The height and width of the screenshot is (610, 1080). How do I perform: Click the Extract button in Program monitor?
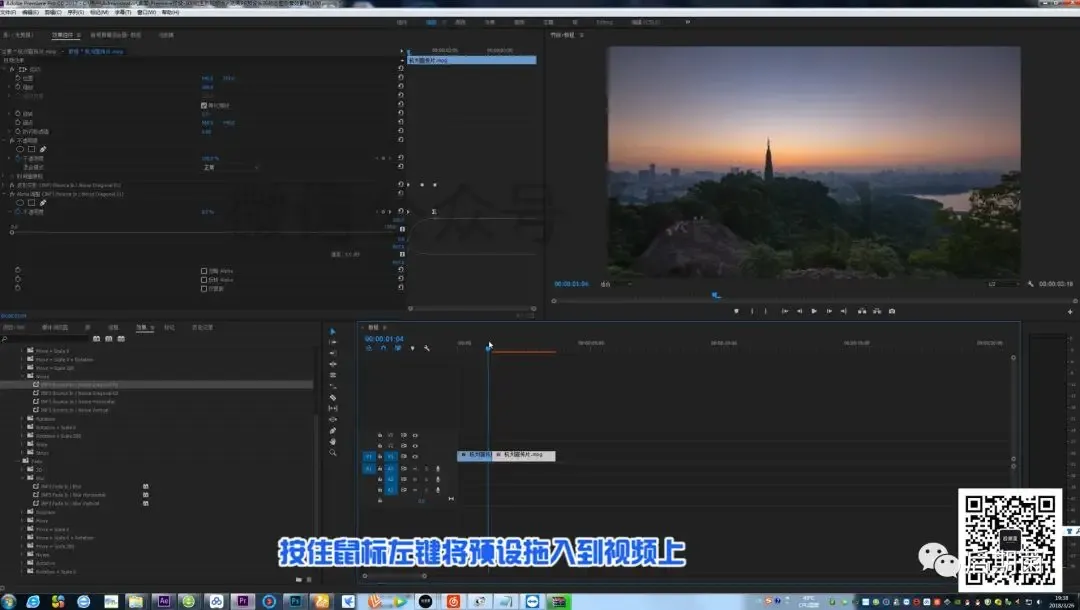[877, 311]
